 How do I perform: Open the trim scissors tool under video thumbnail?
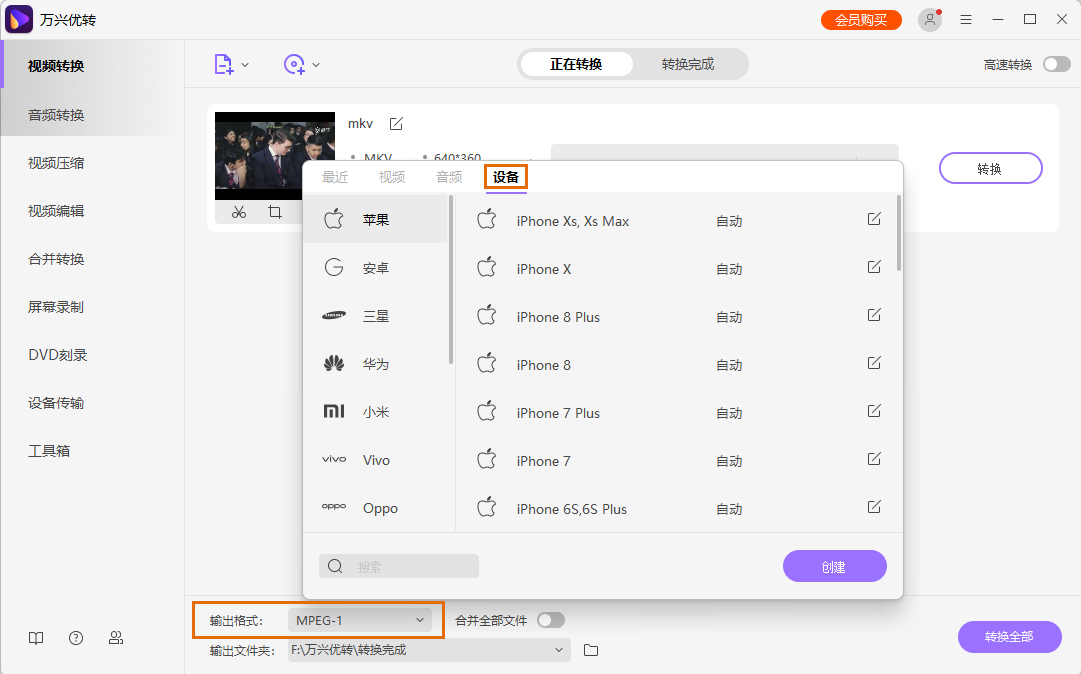point(239,212)
